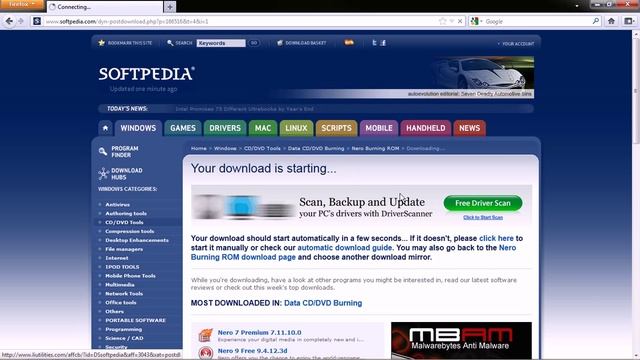The image size is (640, 360).
Task: Select the MOBILE tab
Action: tap(379, 128)
